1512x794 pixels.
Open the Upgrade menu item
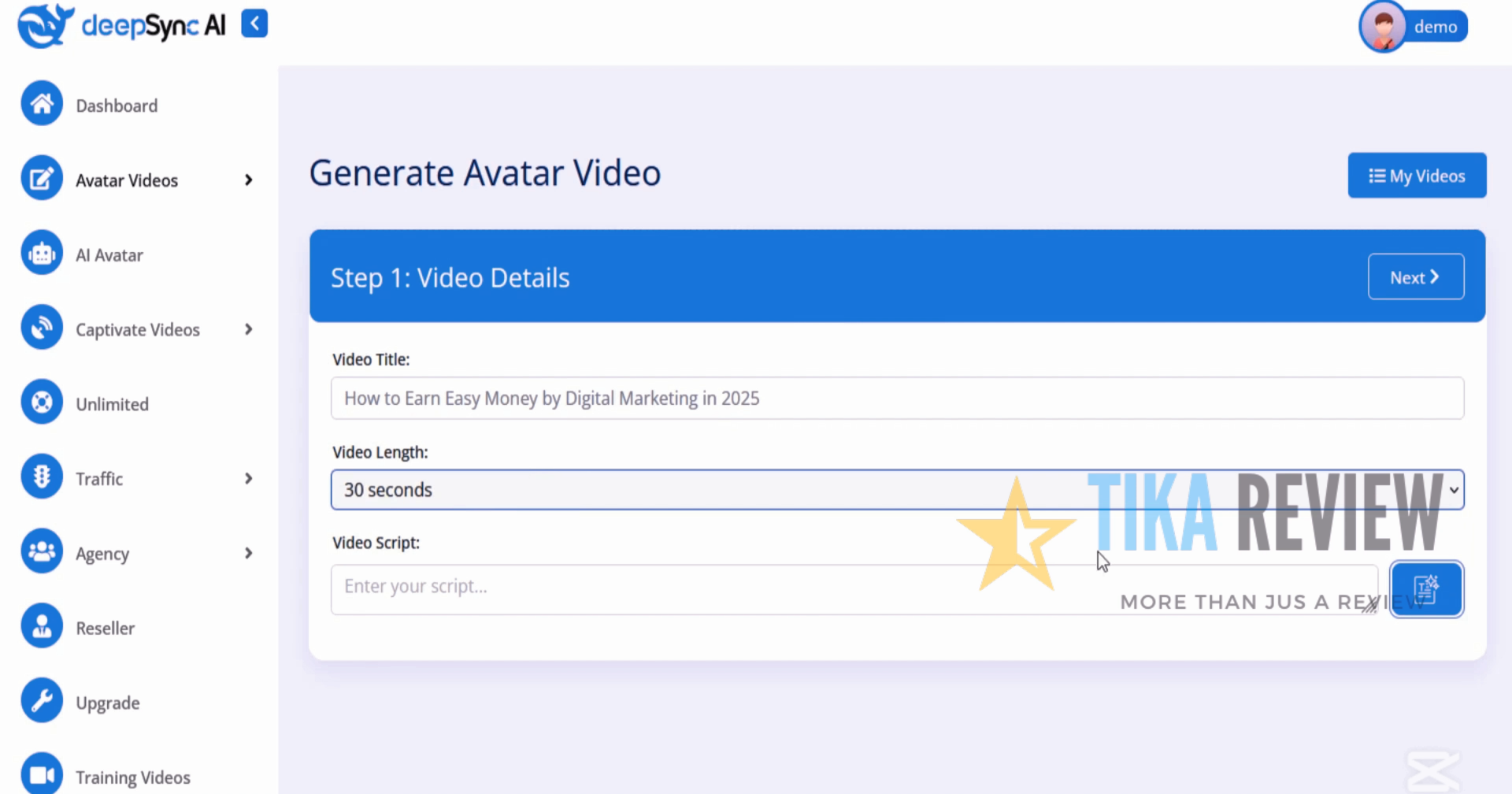(108, 703)
